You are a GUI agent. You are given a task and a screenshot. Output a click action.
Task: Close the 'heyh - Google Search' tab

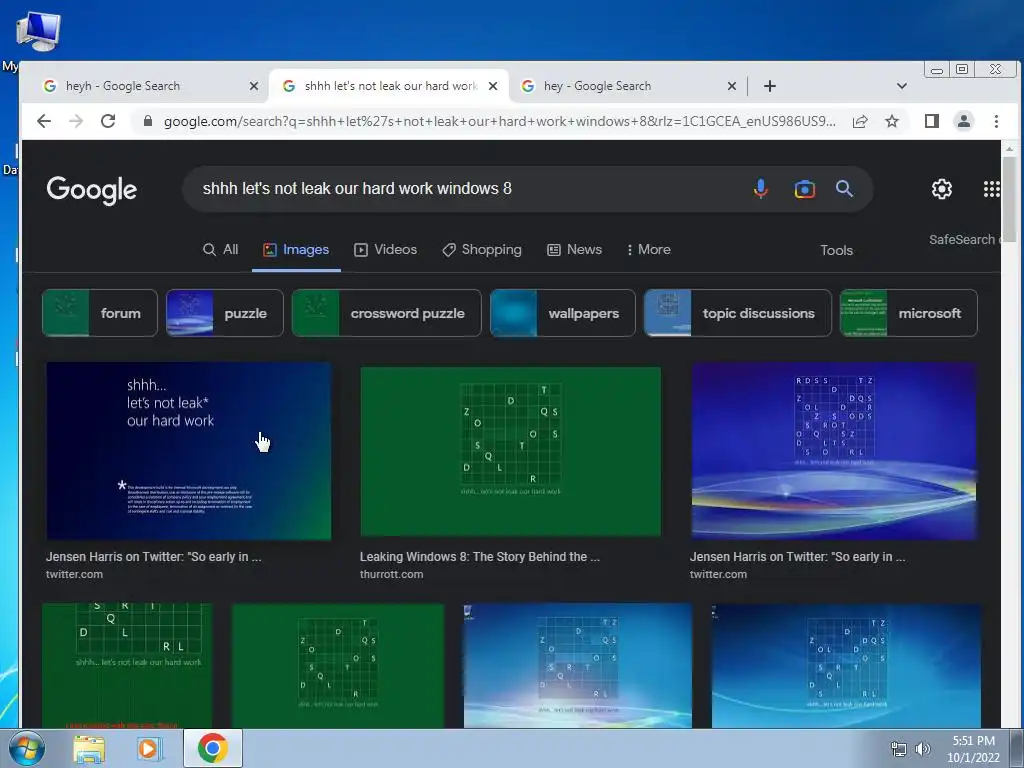[254, 86]
